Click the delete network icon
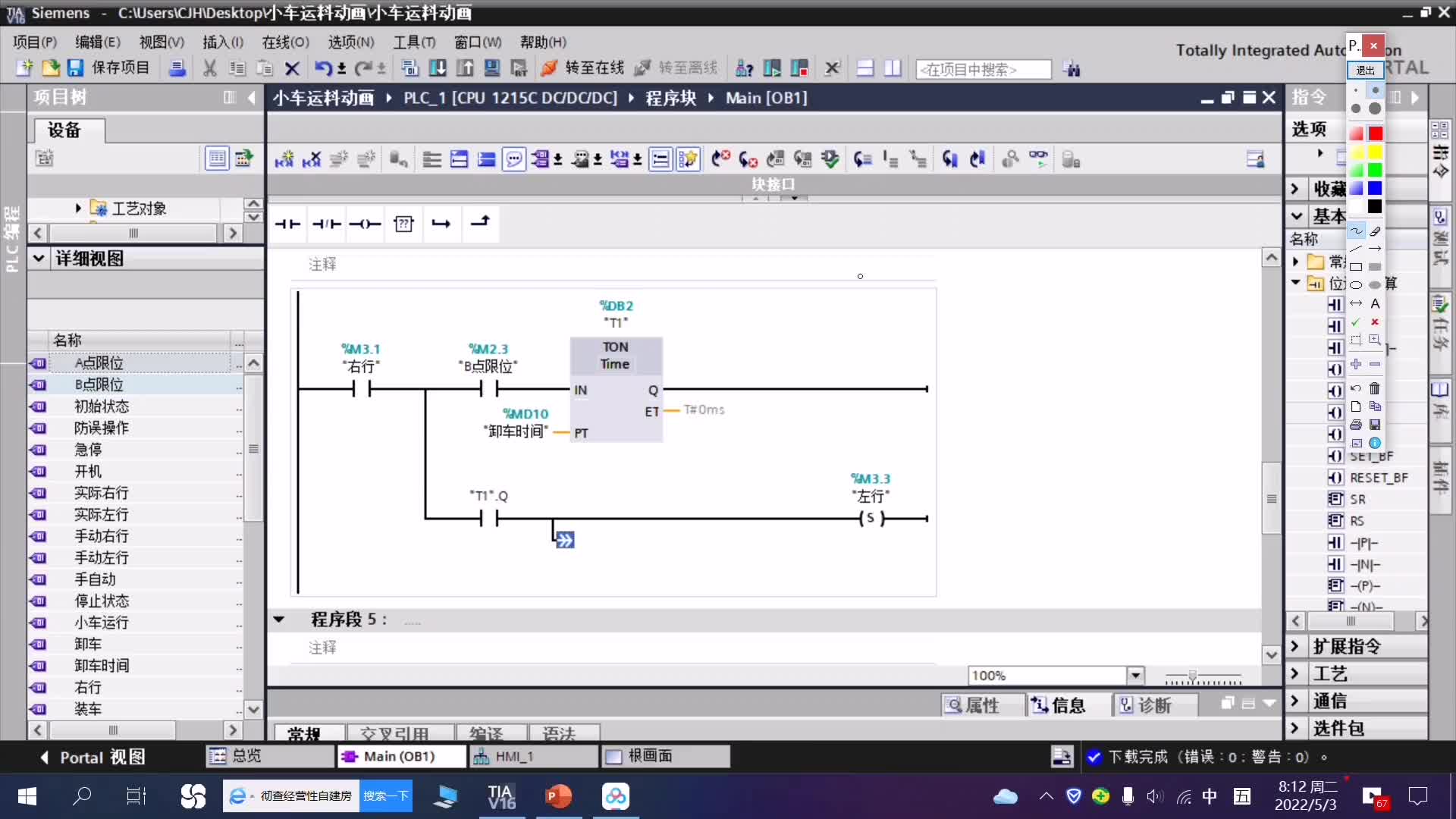1456x819 pixels. [312, 159]
